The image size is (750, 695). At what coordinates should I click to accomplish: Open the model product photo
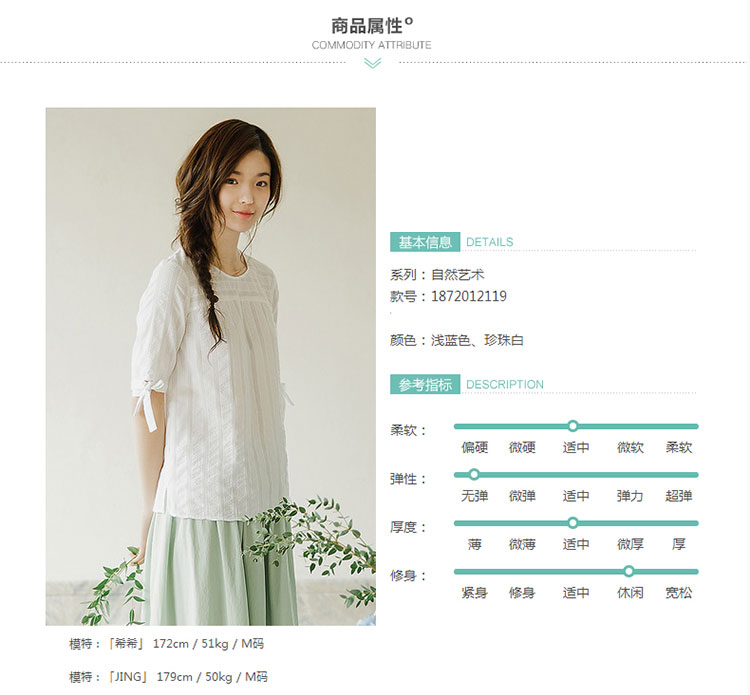(210, 366)
